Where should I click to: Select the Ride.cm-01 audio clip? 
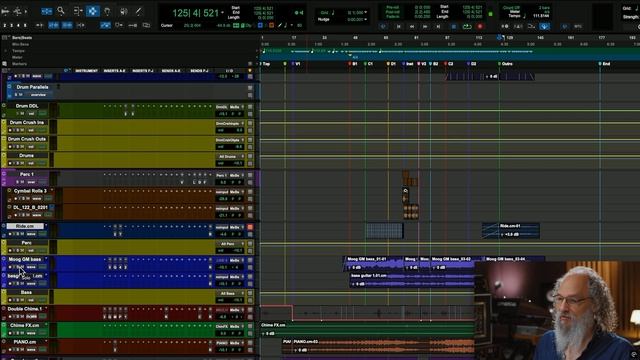coord(511,231)
